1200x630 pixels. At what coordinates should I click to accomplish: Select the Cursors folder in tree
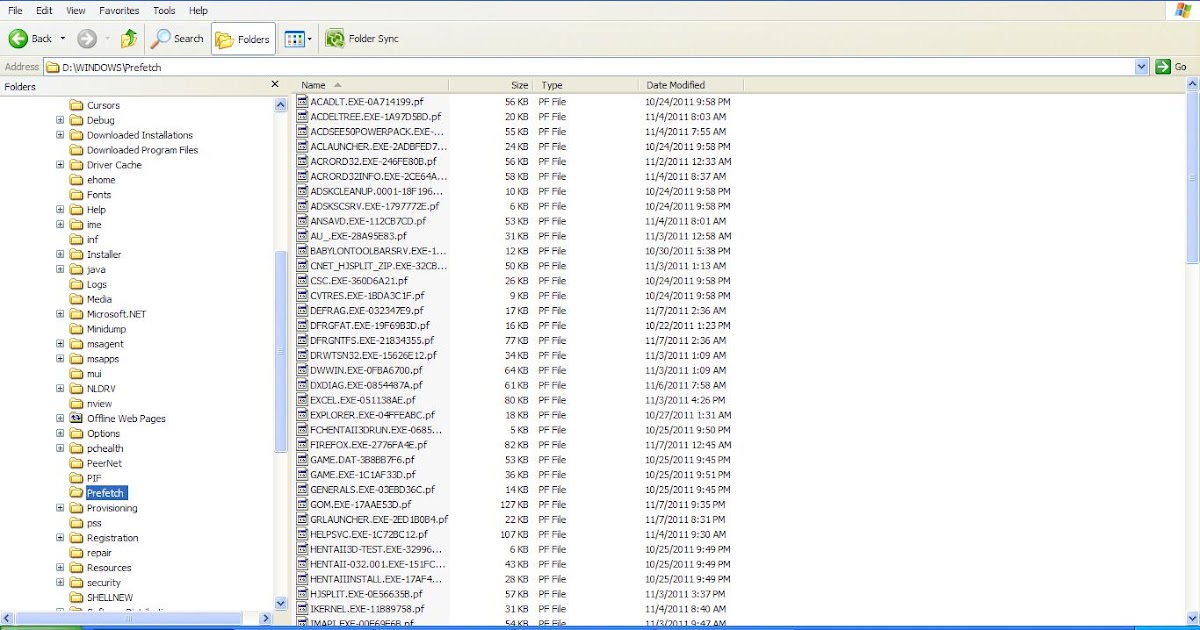click(x=95, y=105)
